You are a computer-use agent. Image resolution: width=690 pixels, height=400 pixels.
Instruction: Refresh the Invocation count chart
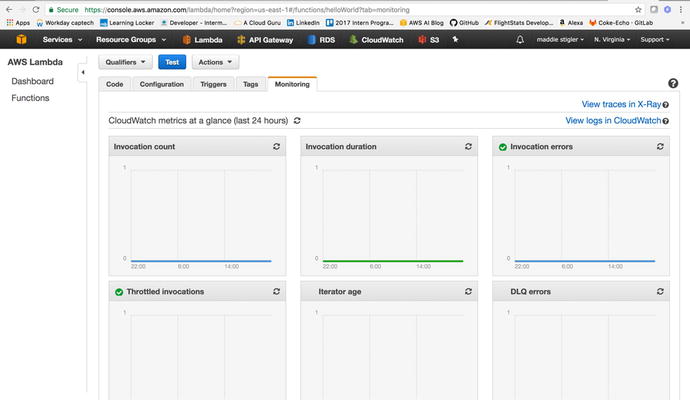click(276, 147)
